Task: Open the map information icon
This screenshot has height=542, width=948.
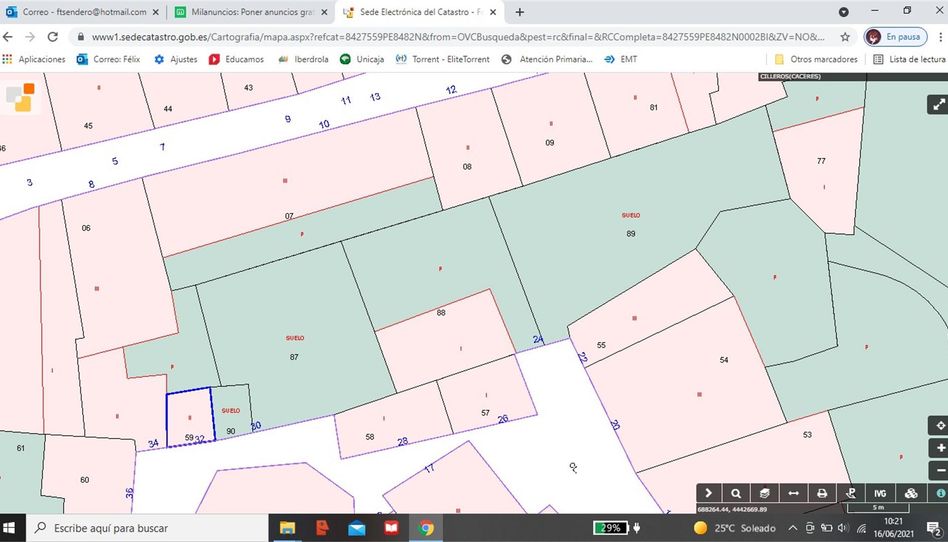Action: tap(940, 493)
